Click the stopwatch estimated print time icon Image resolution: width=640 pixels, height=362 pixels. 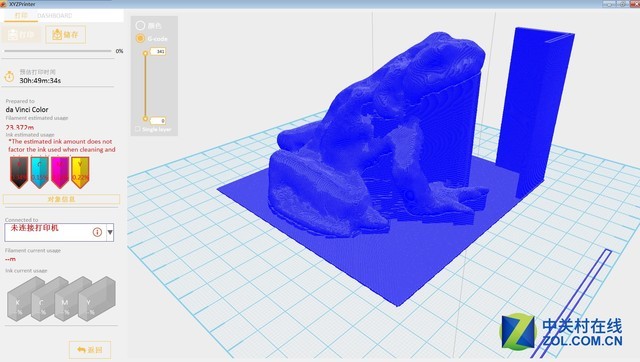pyautogui.click(x=9, y=76)
